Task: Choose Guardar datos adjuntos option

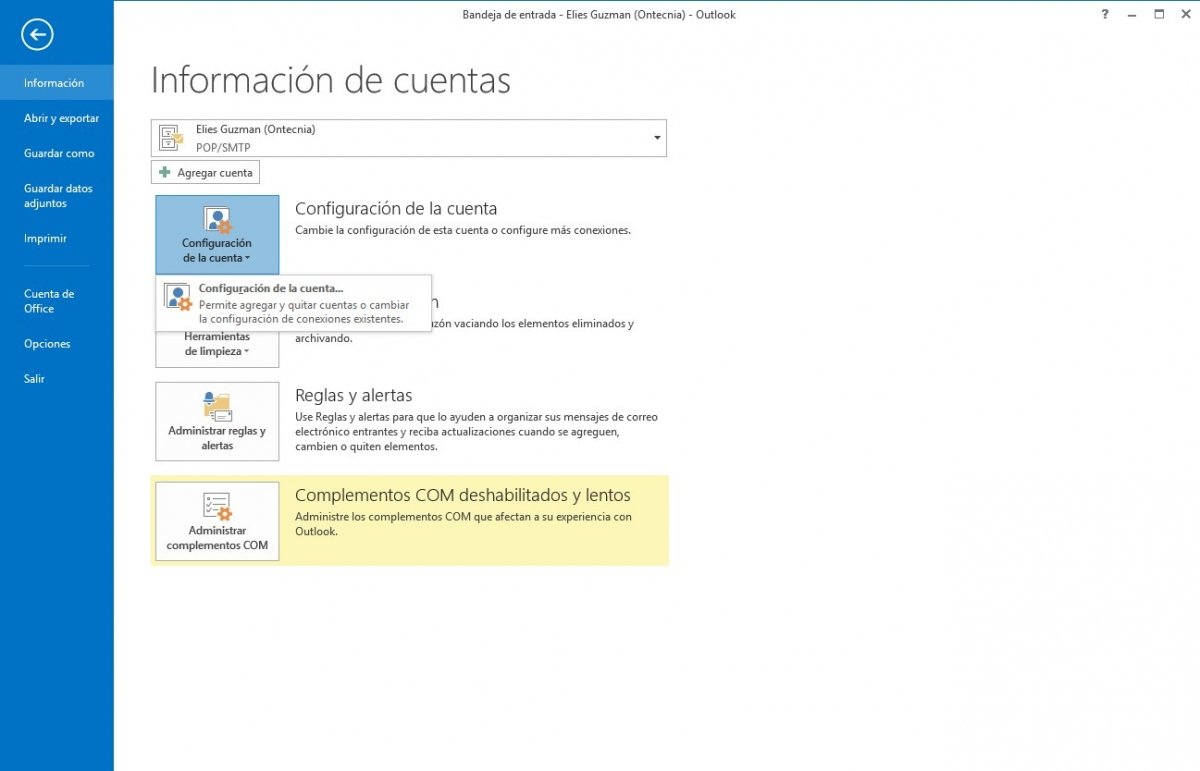Action: tap(57, 196)
